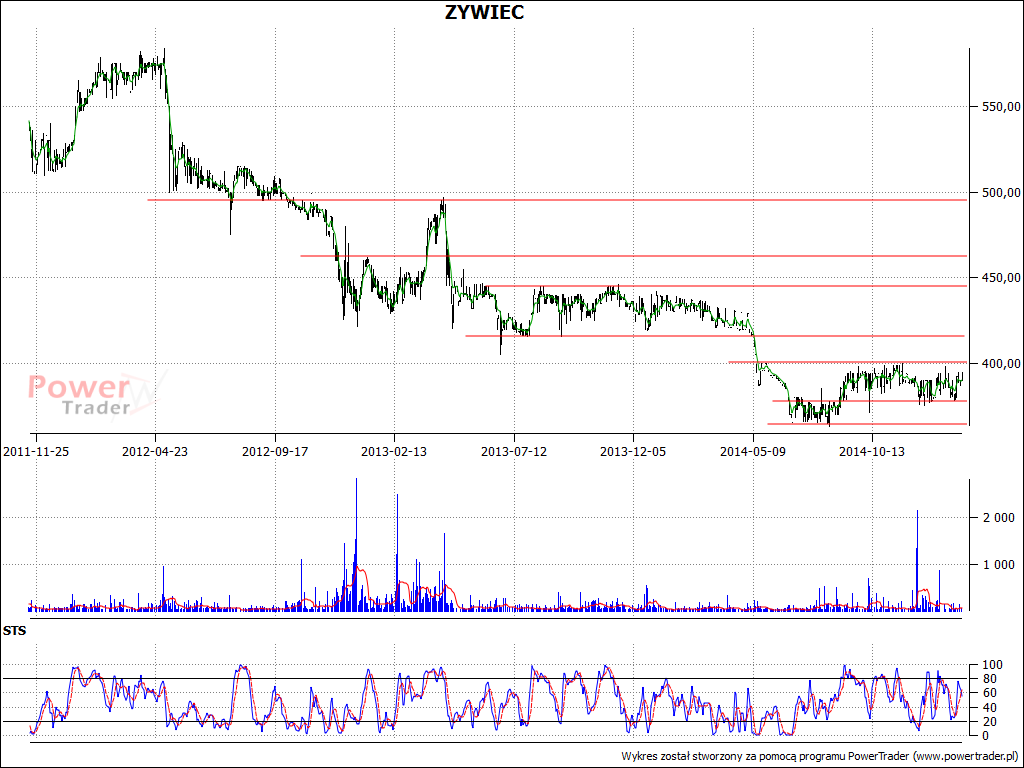Click the 450,00 price axis label

(1002, 278)
